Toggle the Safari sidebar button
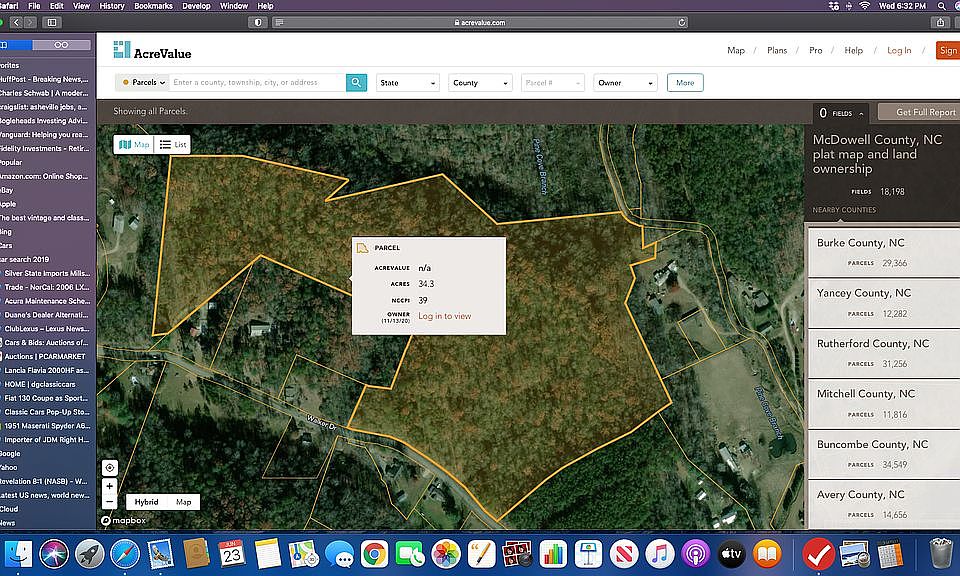This screenshot has width=960, height=576. click(52, 23)
